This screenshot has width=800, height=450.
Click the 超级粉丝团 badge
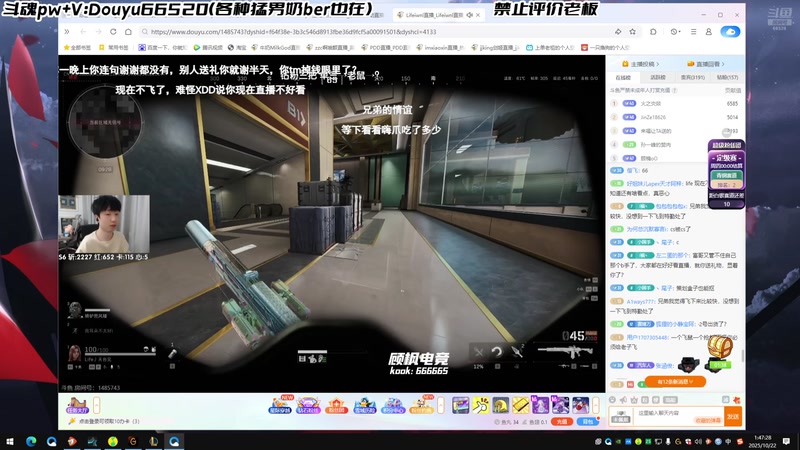pyautogui.click(x=727, y=145)
